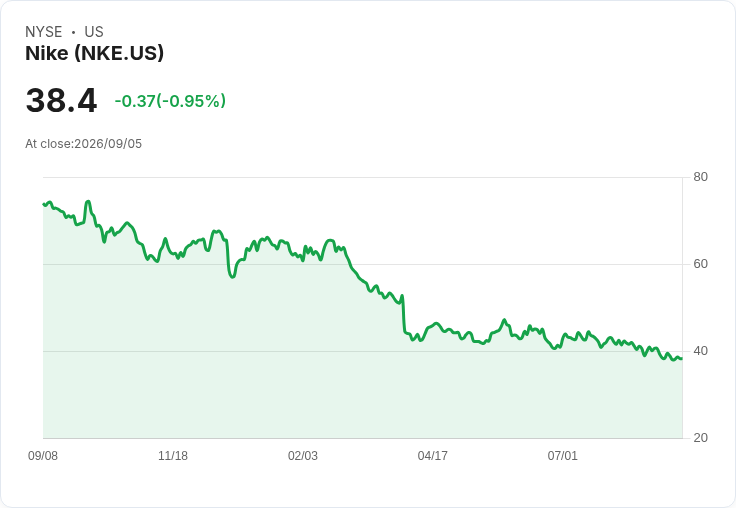Click the -0.37(-0.95%) change indicator
This screenshot has height=508, width=736.
tap(170, 101)
